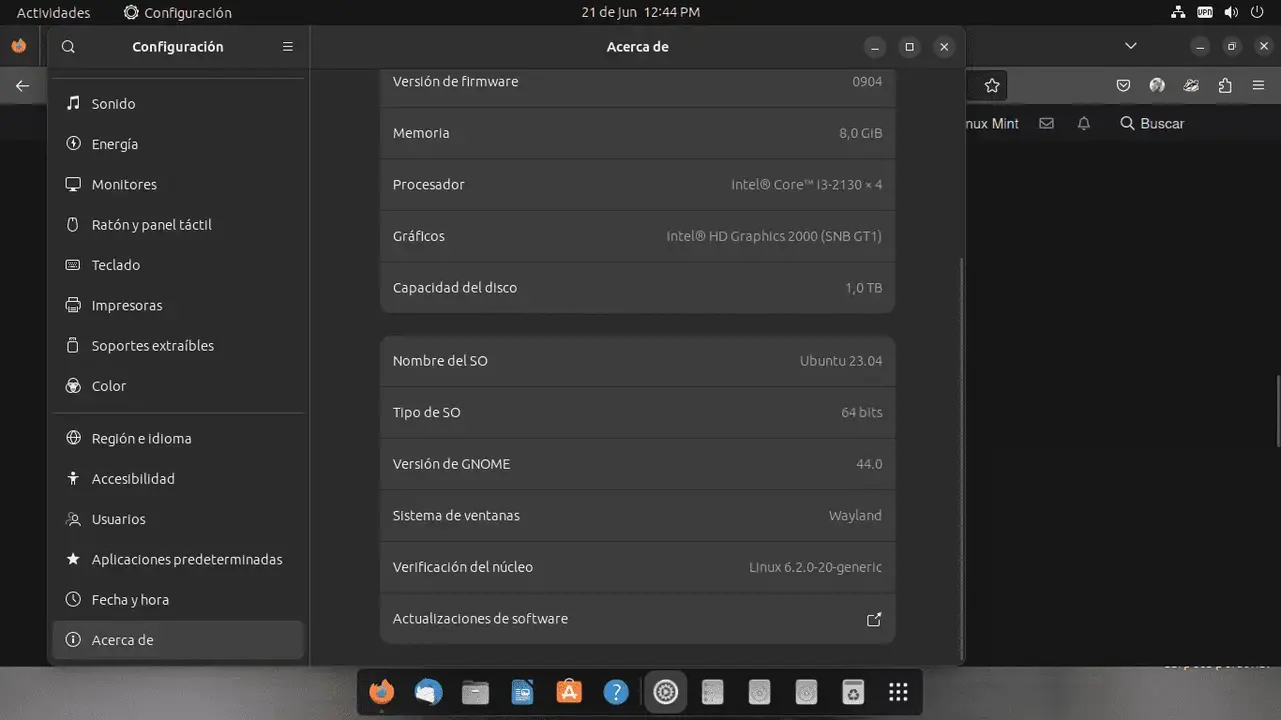Open the Actividades overview

(x=53, y=13)
